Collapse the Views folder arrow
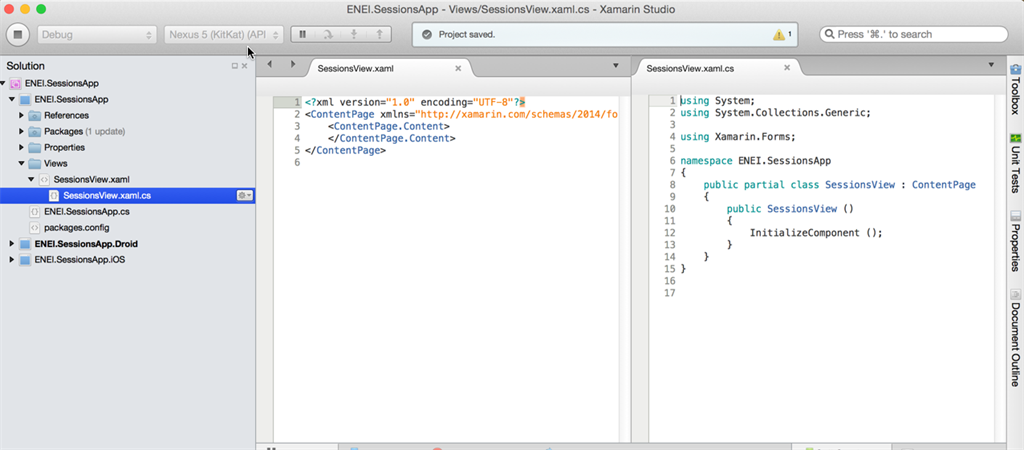This screenshot has height=450, width=1024. (22, 163)
